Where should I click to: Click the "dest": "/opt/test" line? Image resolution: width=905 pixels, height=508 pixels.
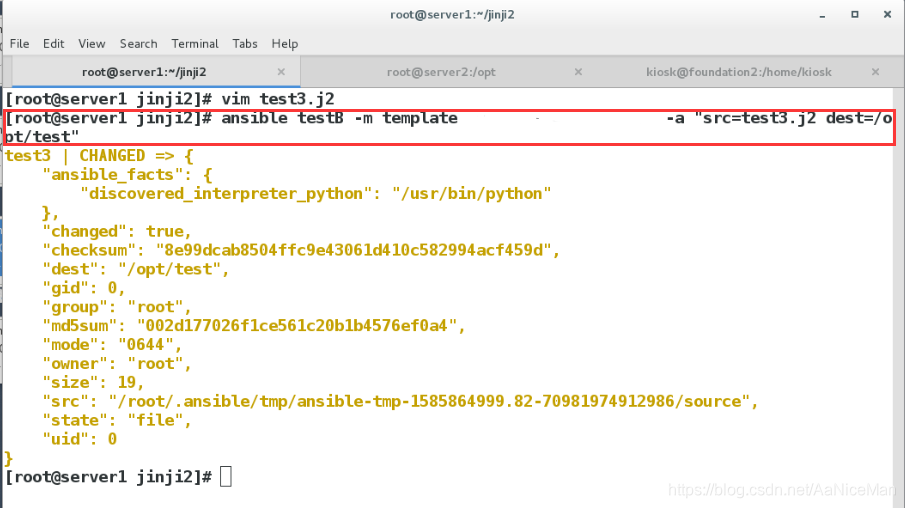[136, 270]
